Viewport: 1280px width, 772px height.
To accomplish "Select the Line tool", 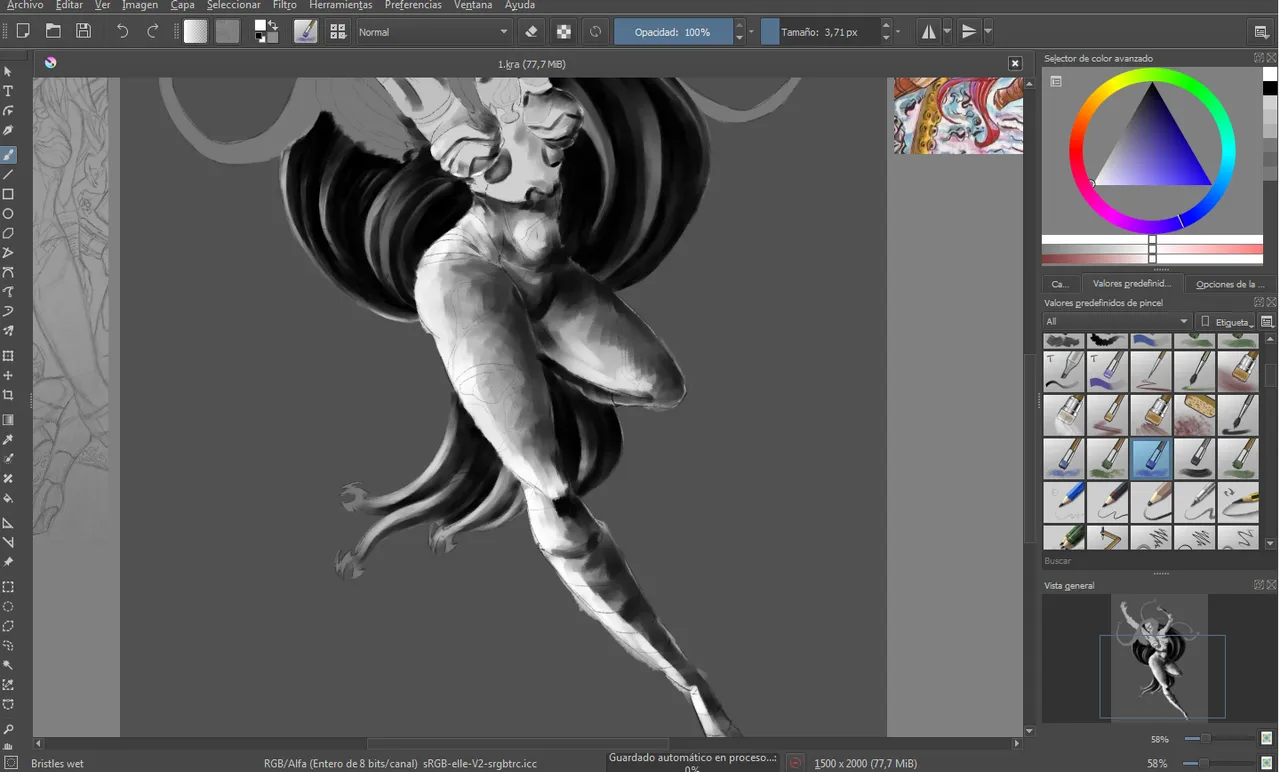I will [x=8, y=174].
